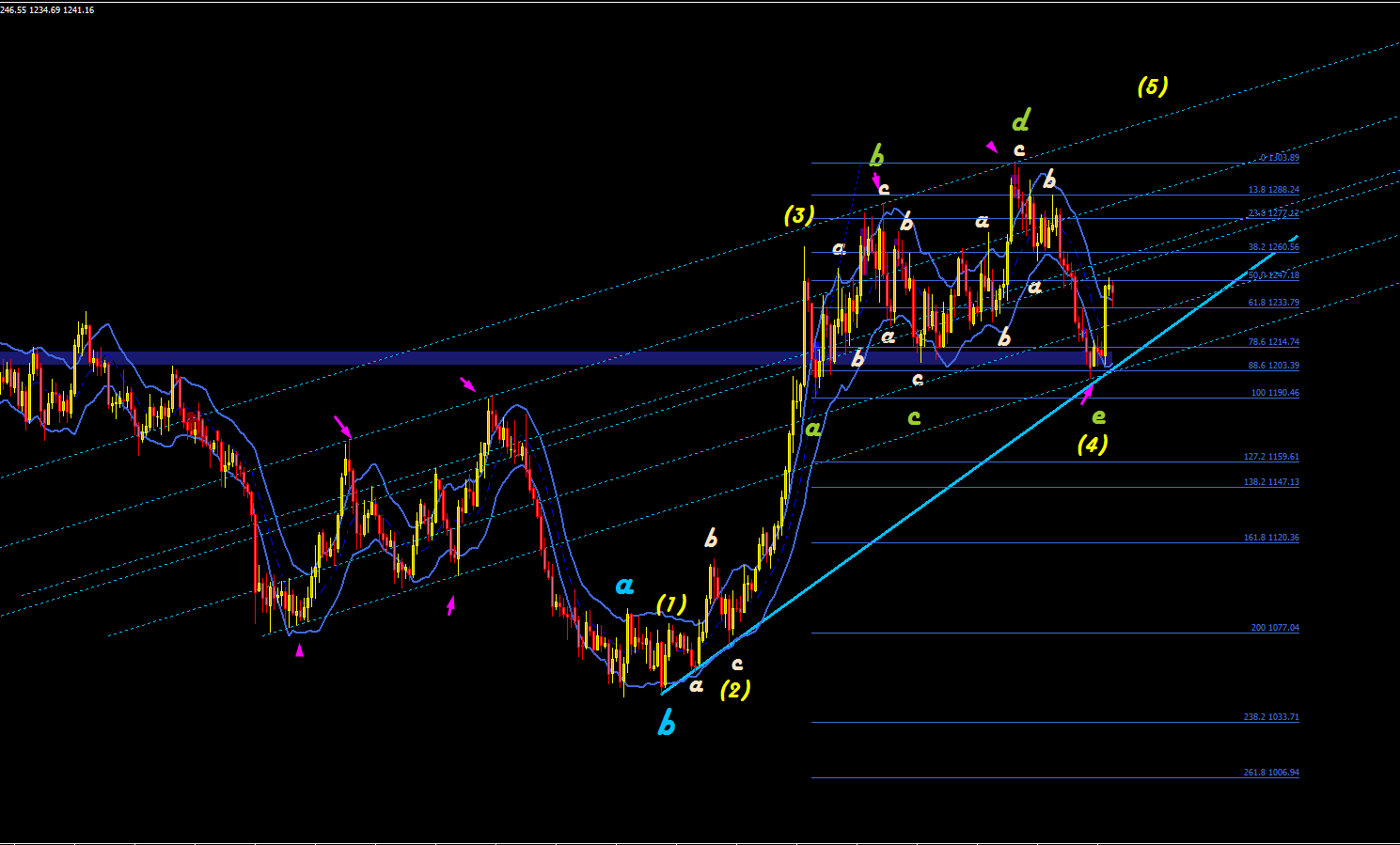Select the yellow wave label (1)
Image resolution: width=1400 pixels, height=845 pixels.
pos(671,603)
